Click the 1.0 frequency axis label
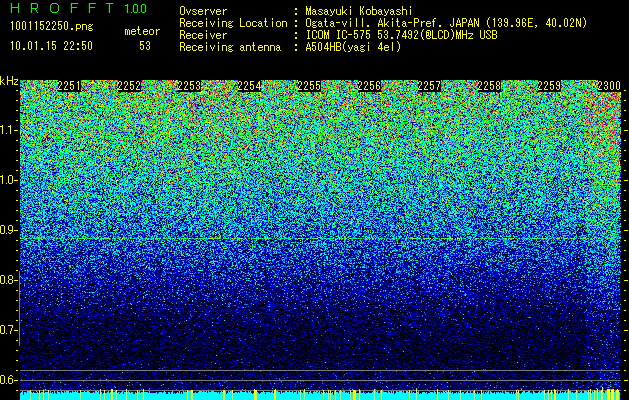The width and height of the screenshot is (629, 400). coord(8,180)
